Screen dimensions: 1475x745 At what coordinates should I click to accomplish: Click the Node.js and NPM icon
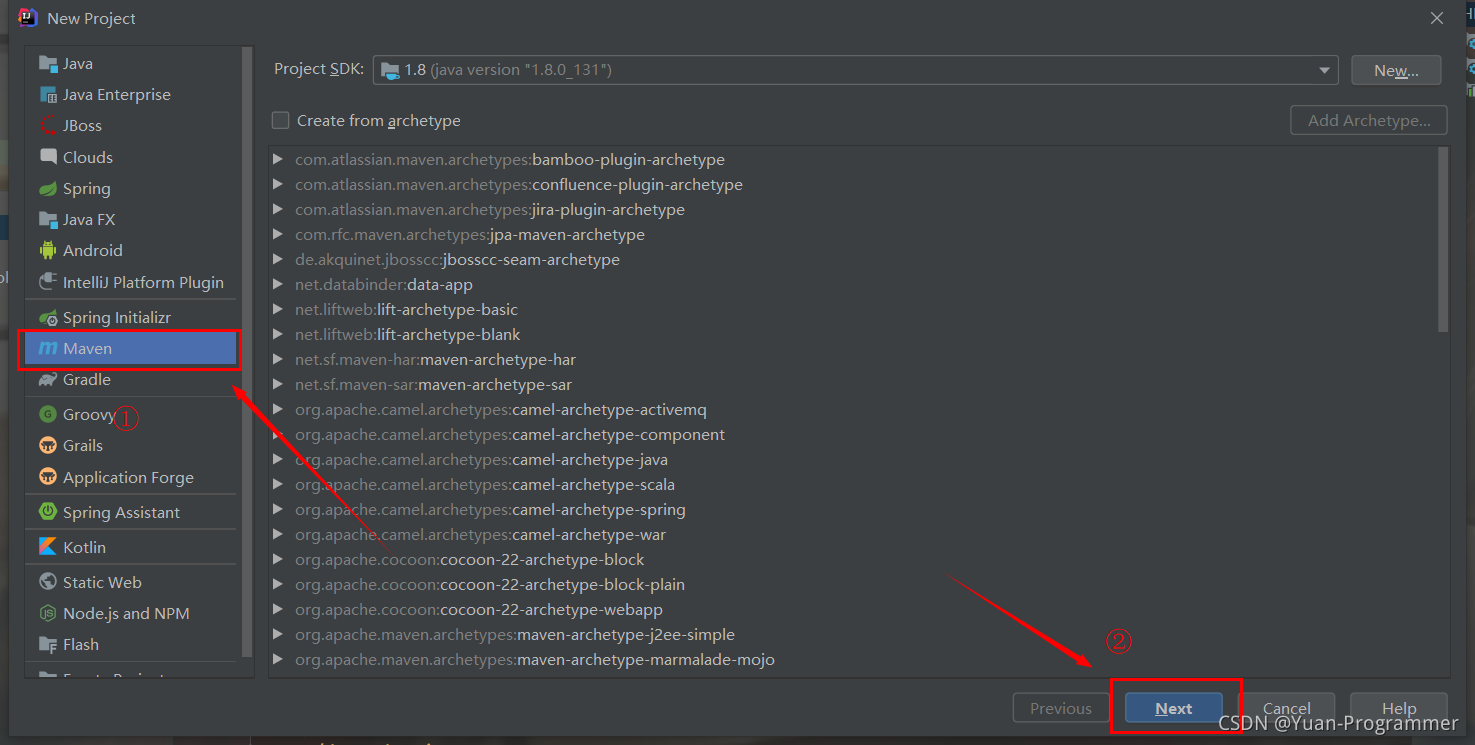(48, 614)
